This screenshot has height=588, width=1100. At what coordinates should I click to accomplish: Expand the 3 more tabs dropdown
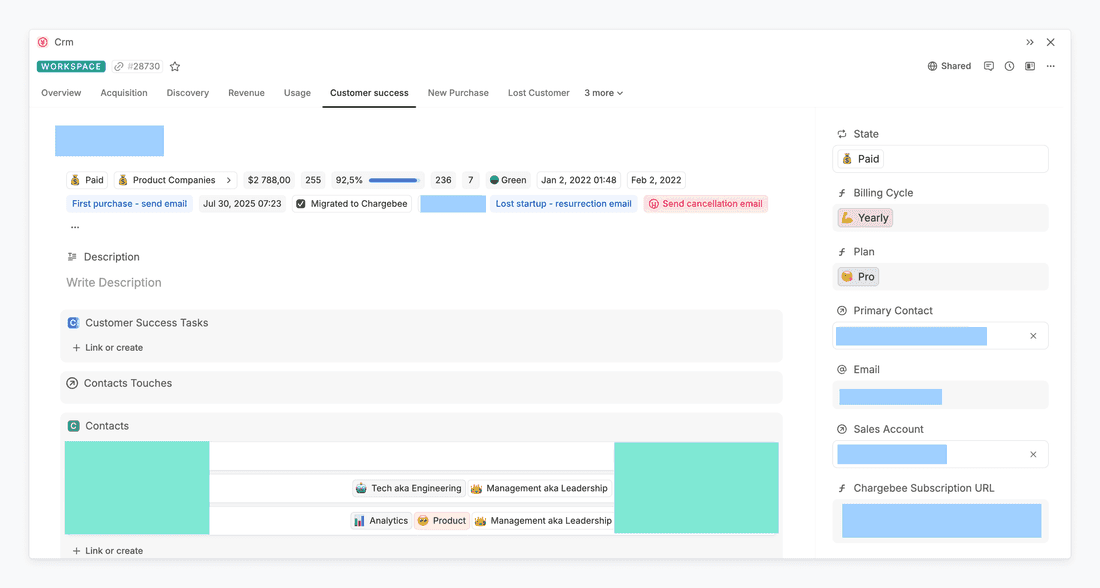click(x=603, y=93)
